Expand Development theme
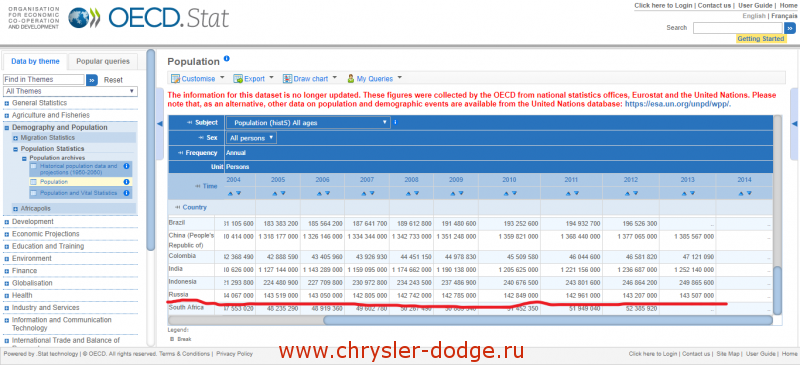 coord(7,222)
